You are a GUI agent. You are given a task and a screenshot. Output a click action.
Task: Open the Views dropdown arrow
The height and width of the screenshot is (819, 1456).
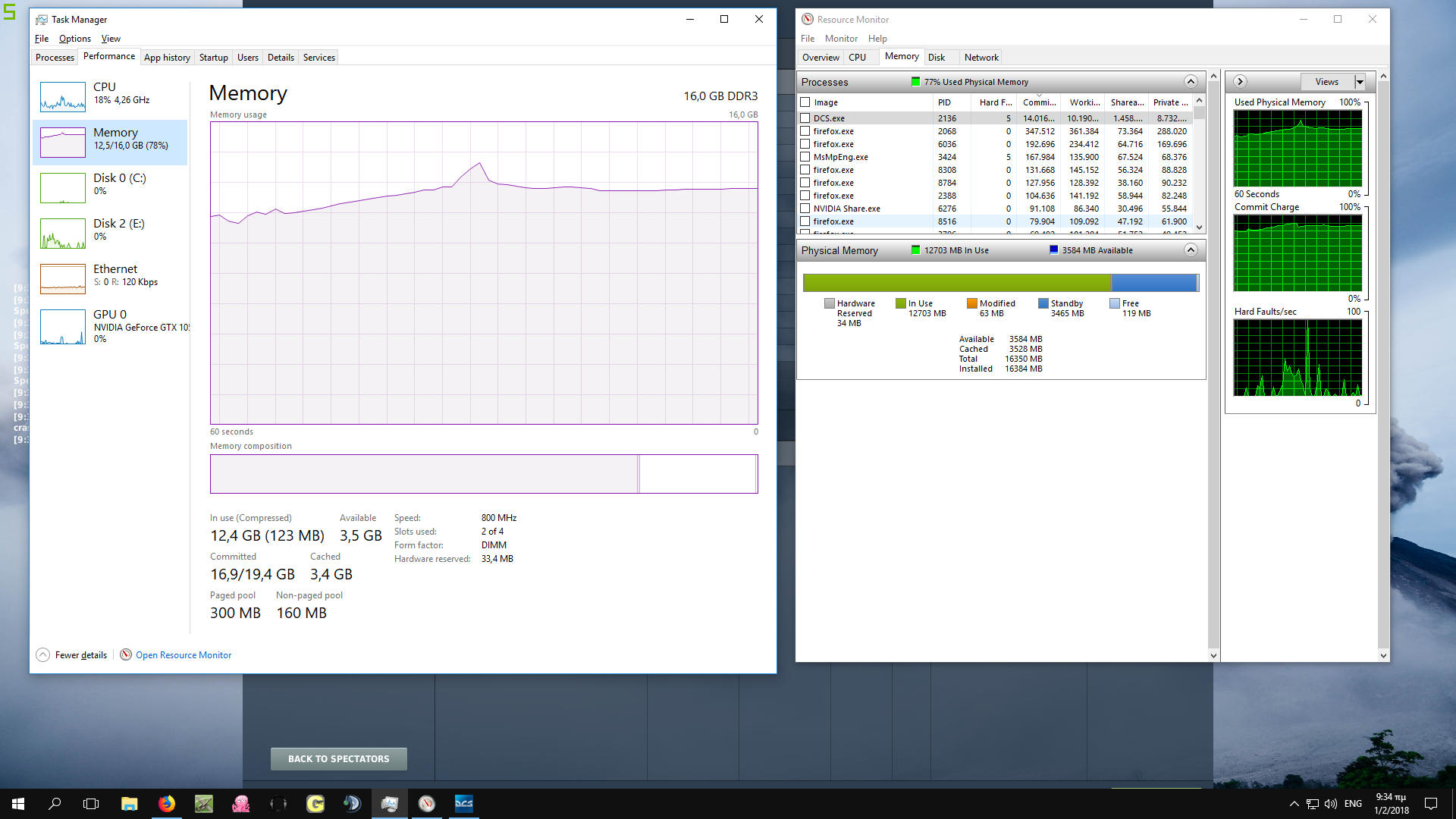[1360, 82]
